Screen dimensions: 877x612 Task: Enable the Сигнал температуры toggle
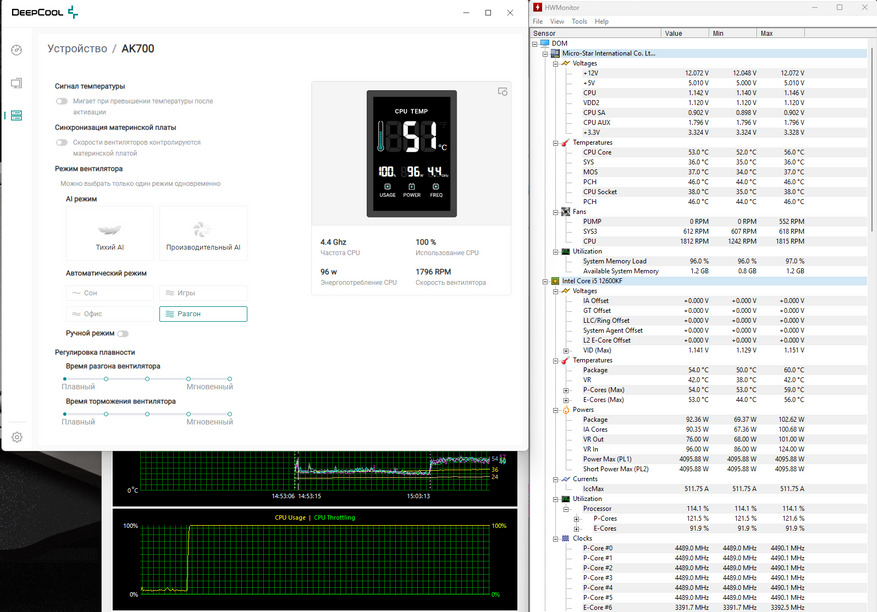pos(62,101)
